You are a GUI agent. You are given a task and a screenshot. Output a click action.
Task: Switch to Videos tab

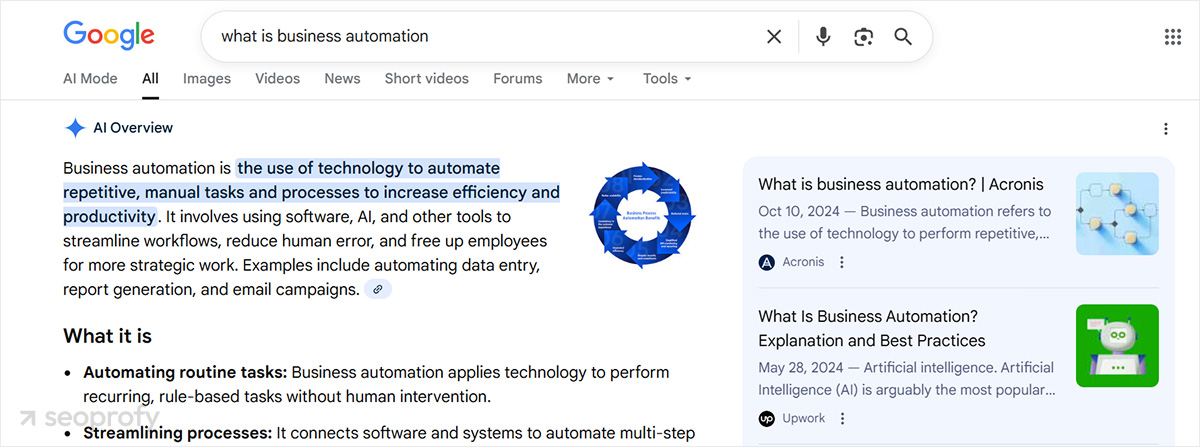tap(277, 78)
